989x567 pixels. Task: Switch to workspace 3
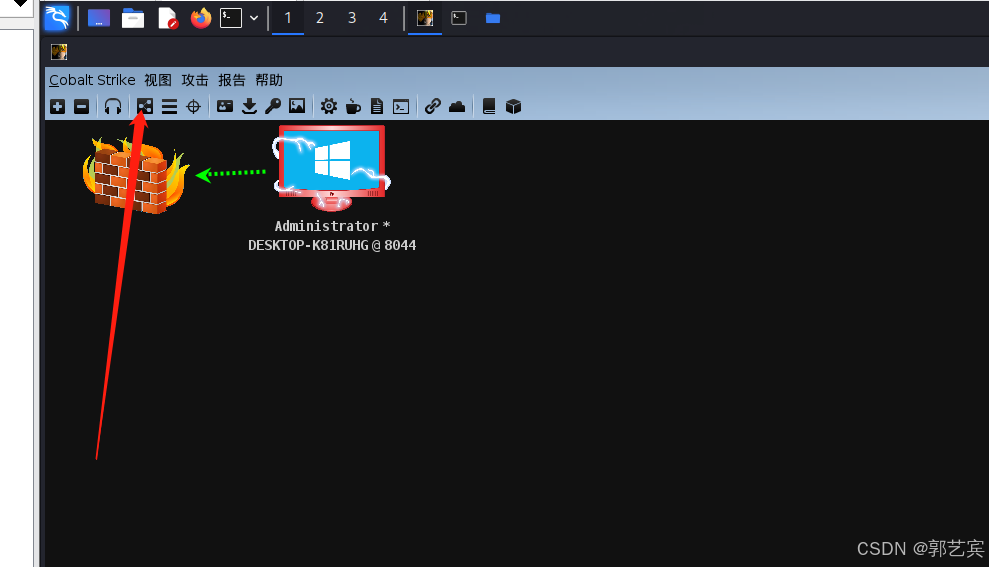352,18
